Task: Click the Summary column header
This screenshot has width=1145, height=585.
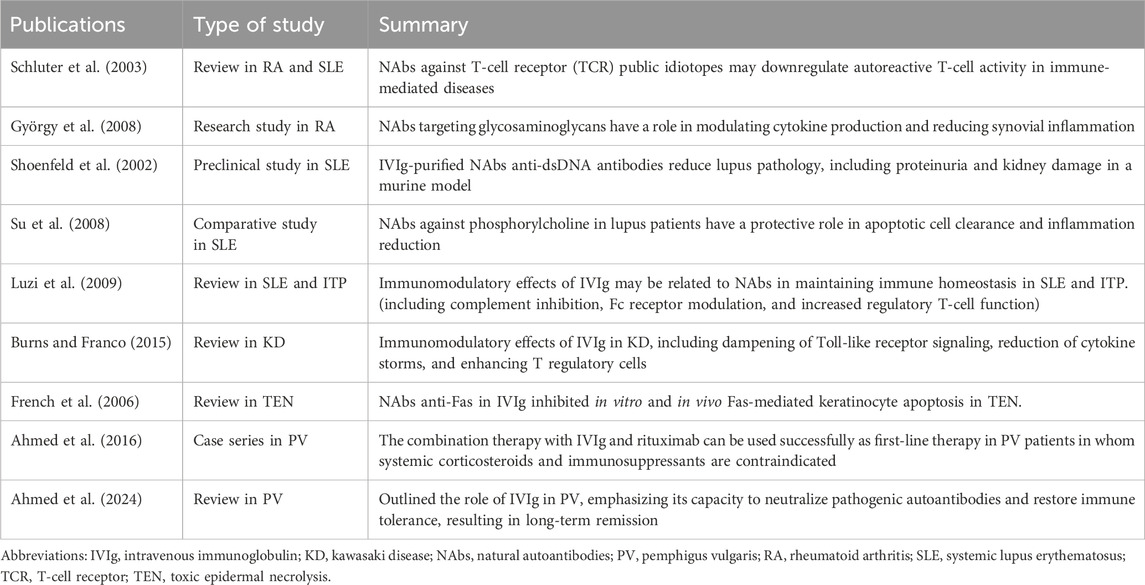Action: tap(423, 25)
